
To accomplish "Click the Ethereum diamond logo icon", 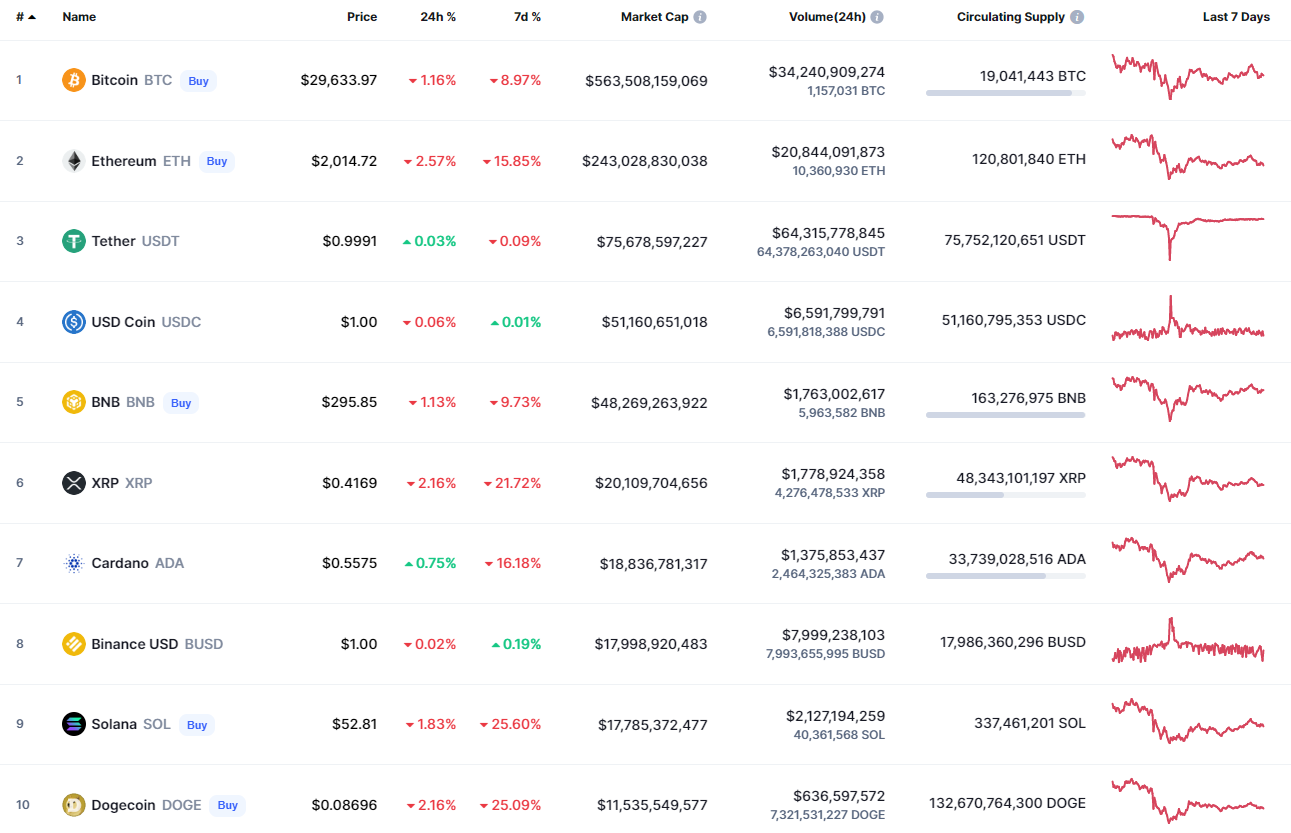I will coord(74,161).
